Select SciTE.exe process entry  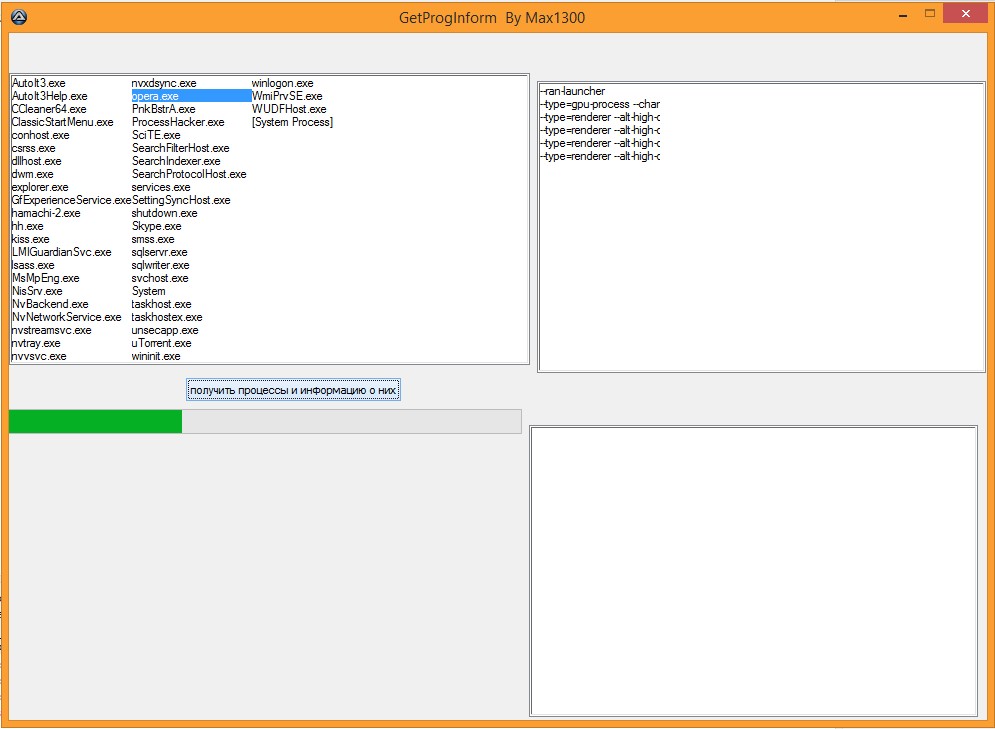click(x=156, y=135)
